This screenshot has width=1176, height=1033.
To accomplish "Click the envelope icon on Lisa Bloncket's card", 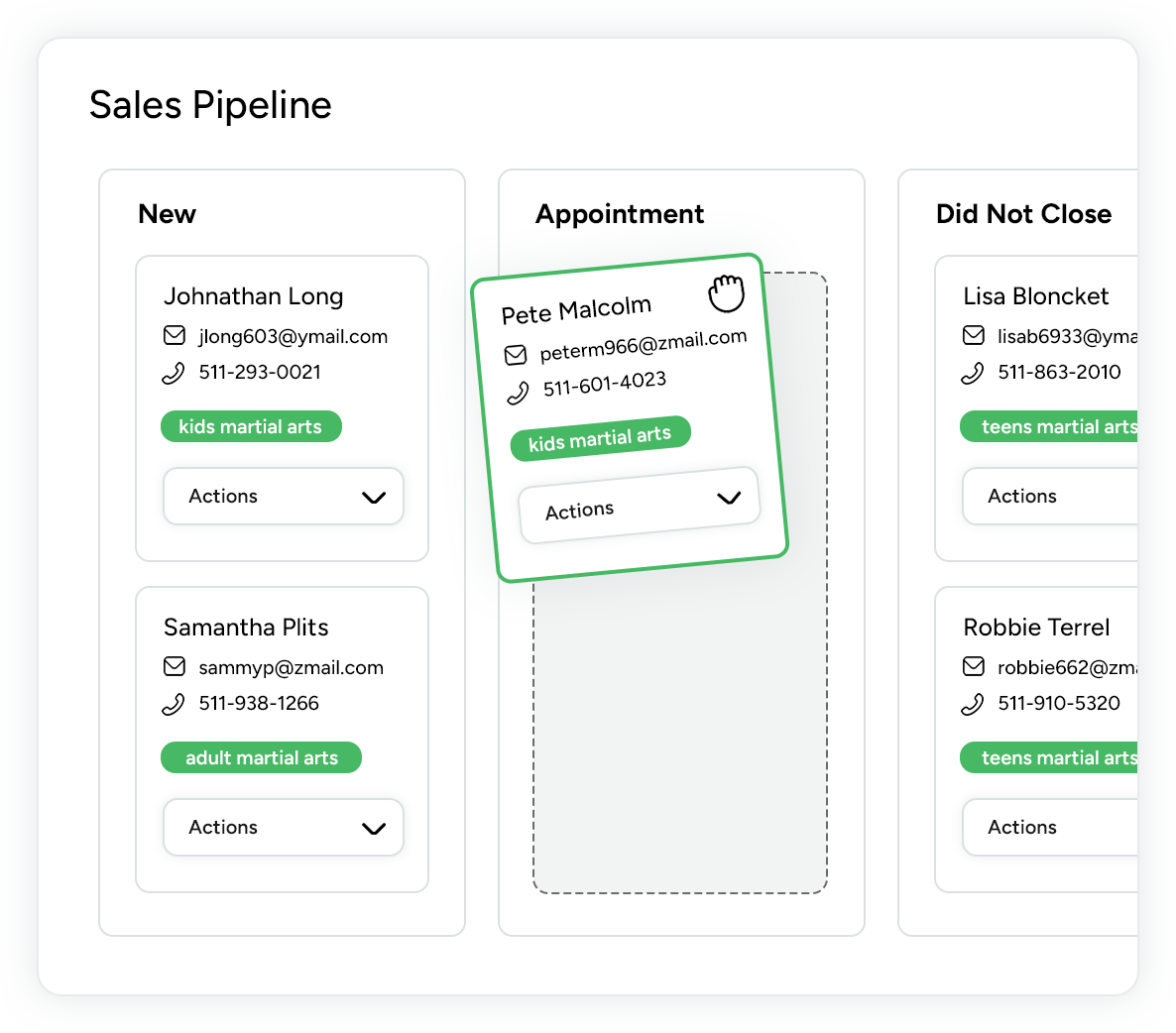I will pos(974,336).
